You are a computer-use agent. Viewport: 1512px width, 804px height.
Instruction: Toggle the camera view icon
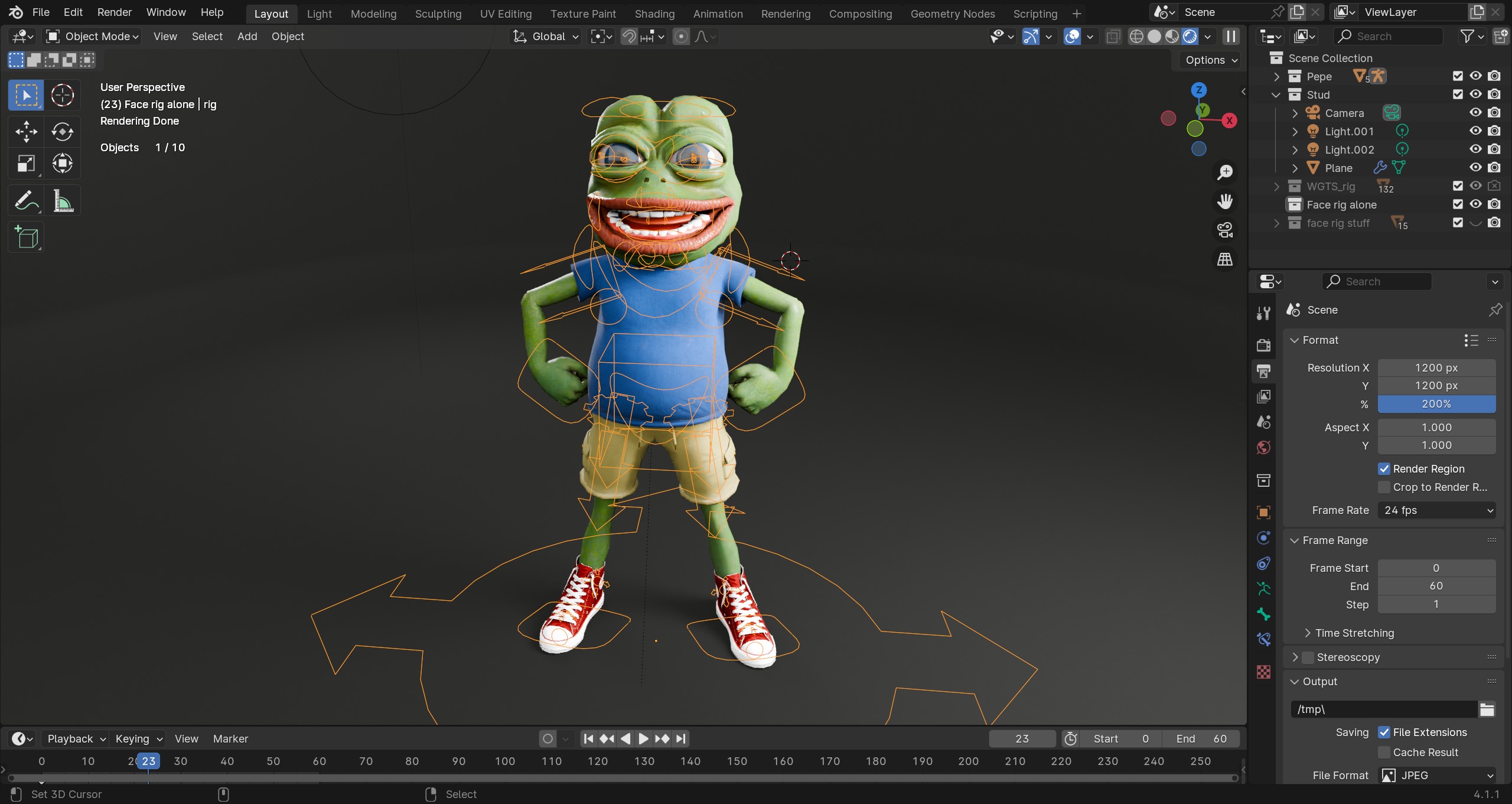[x=1225, y=230]
